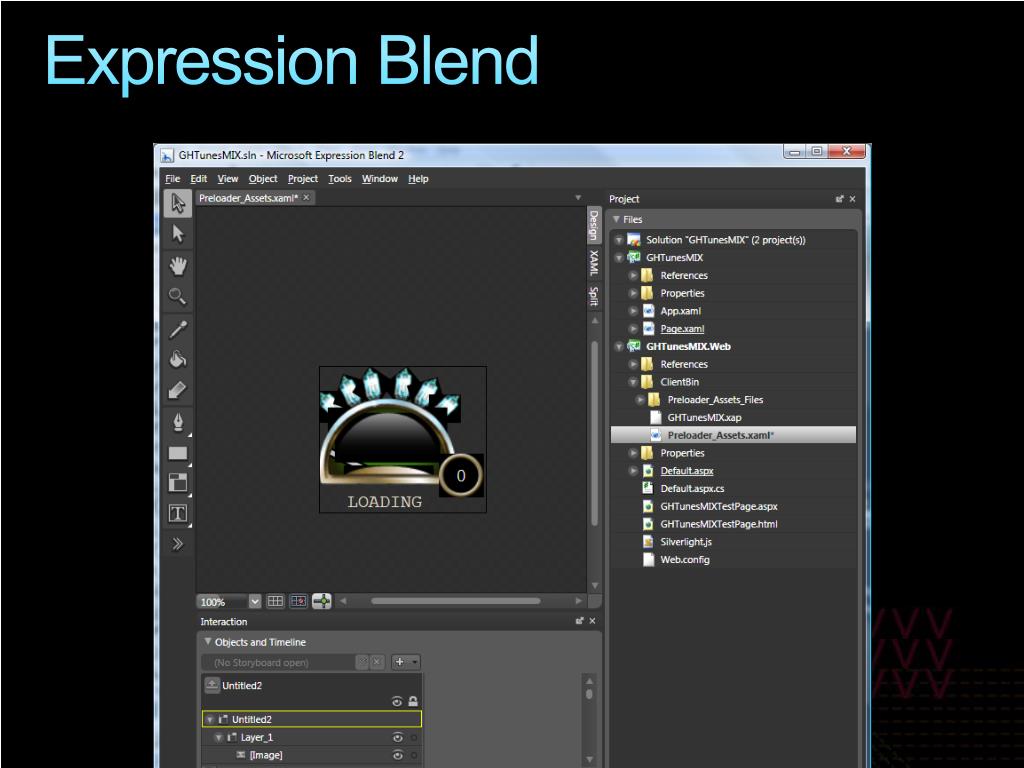Pick the Zoom magnifier tool
The height and width of the screenshot is (768, 1024).
coord(178,296)
